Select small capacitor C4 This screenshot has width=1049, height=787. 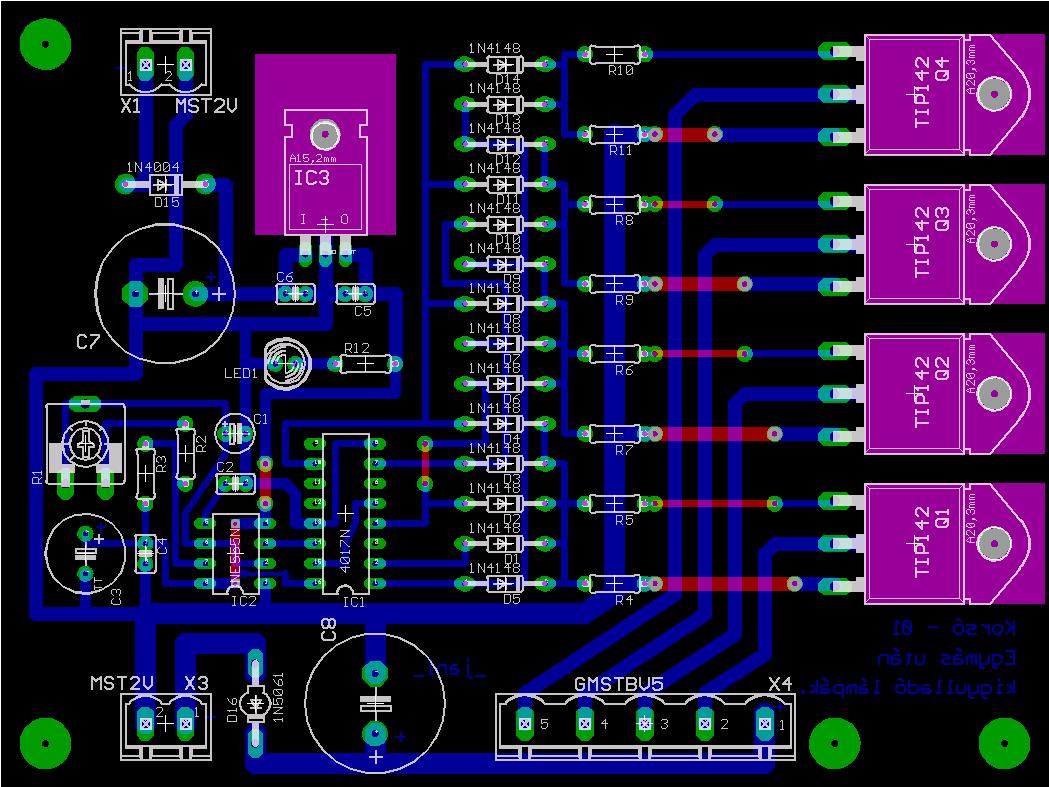pos(145,554)
